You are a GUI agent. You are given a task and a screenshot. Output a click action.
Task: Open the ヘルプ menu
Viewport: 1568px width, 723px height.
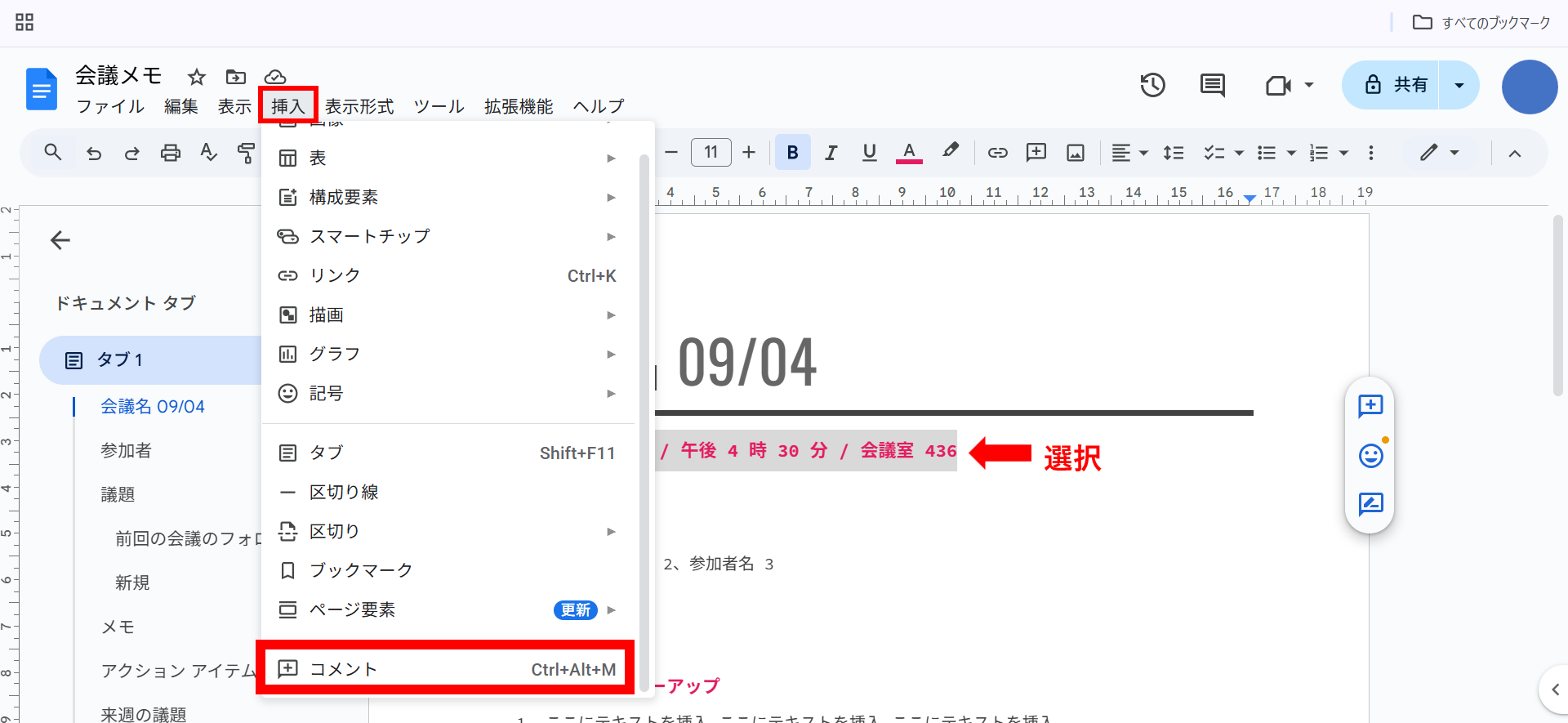coord(599,106)
